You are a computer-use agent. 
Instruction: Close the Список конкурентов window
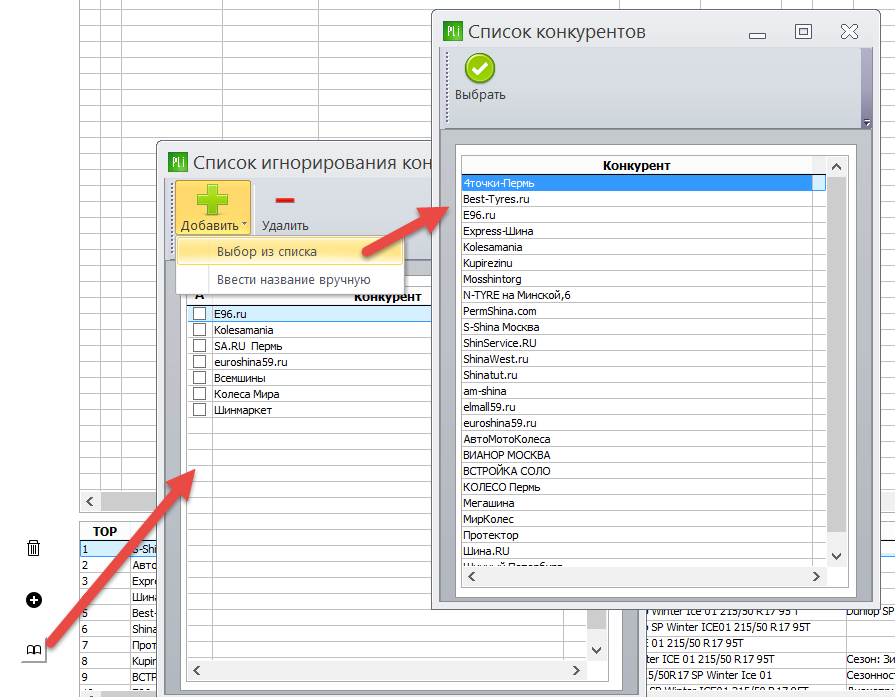point(849,31)
